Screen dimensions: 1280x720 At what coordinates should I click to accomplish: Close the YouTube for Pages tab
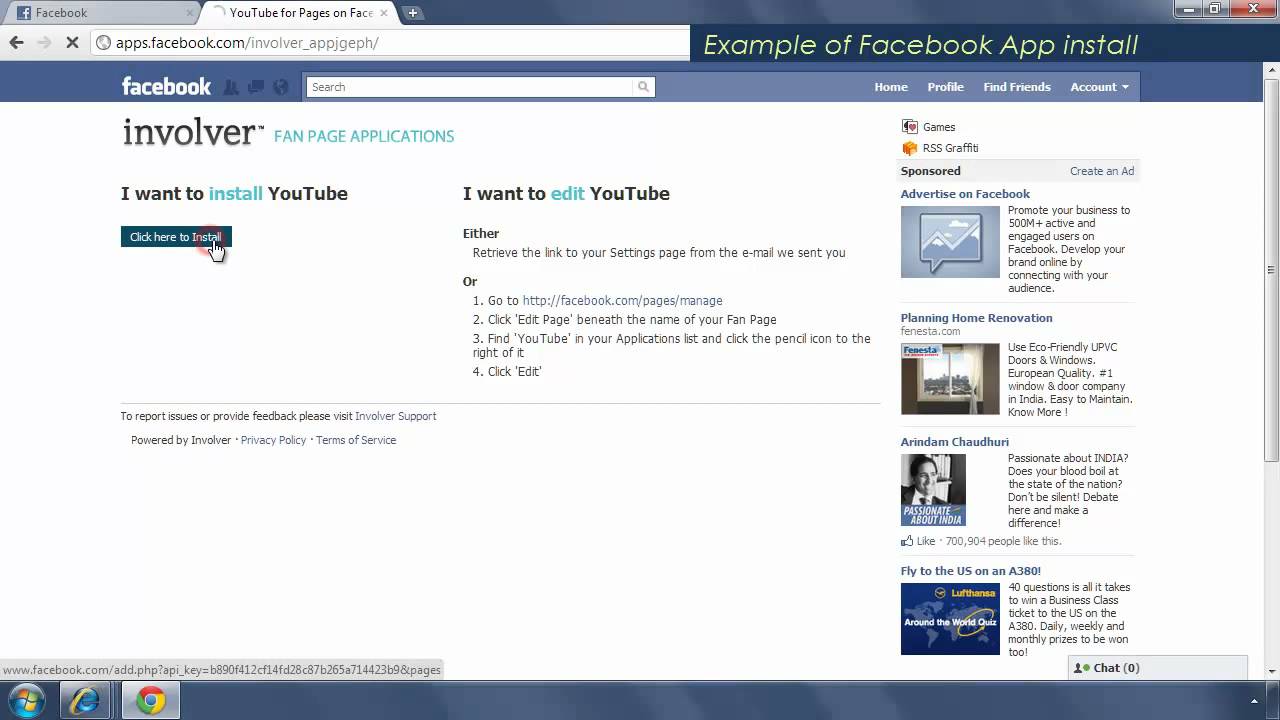(x=384, y=13)
